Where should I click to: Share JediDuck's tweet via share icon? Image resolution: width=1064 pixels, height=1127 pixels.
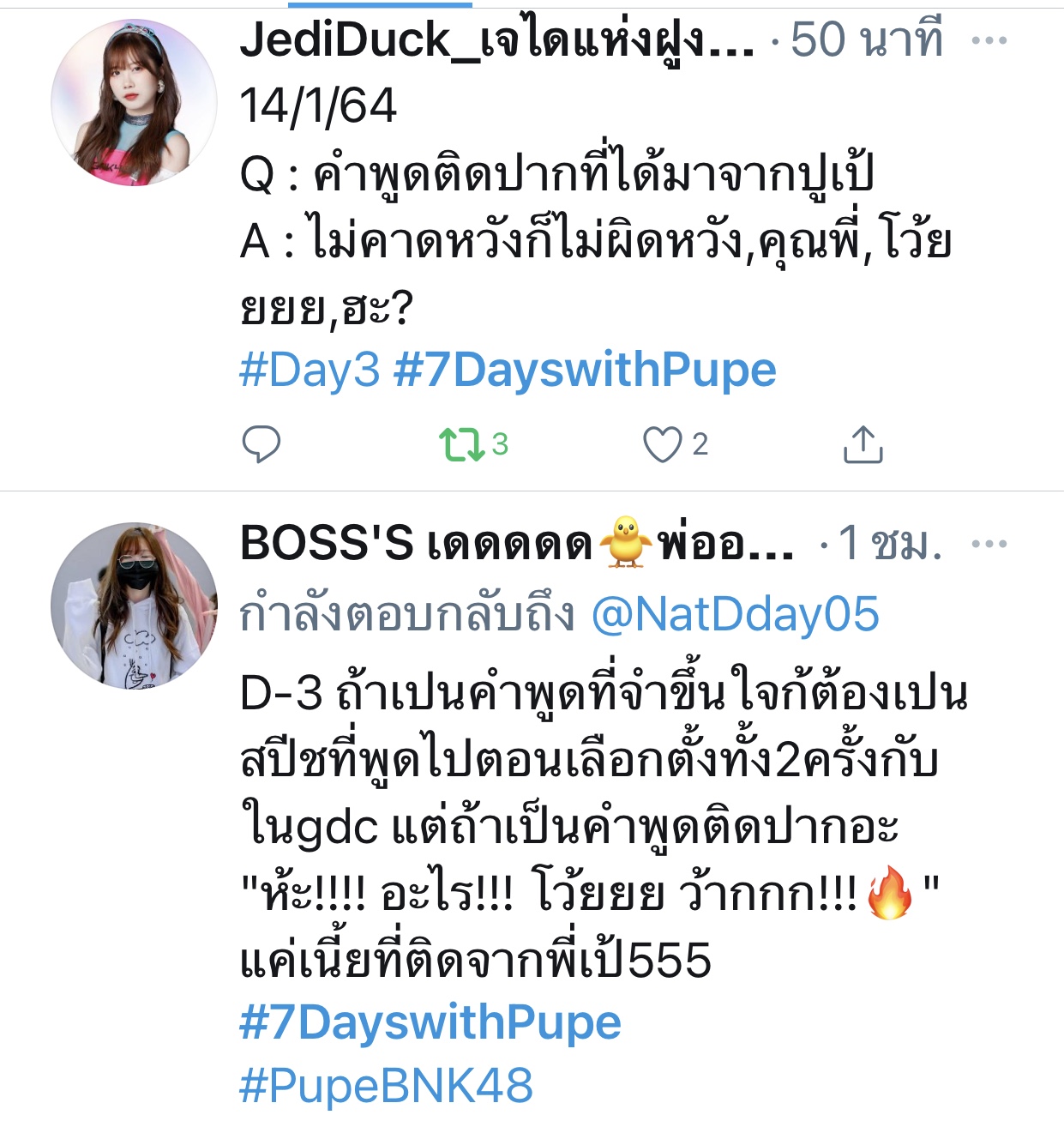863,444
